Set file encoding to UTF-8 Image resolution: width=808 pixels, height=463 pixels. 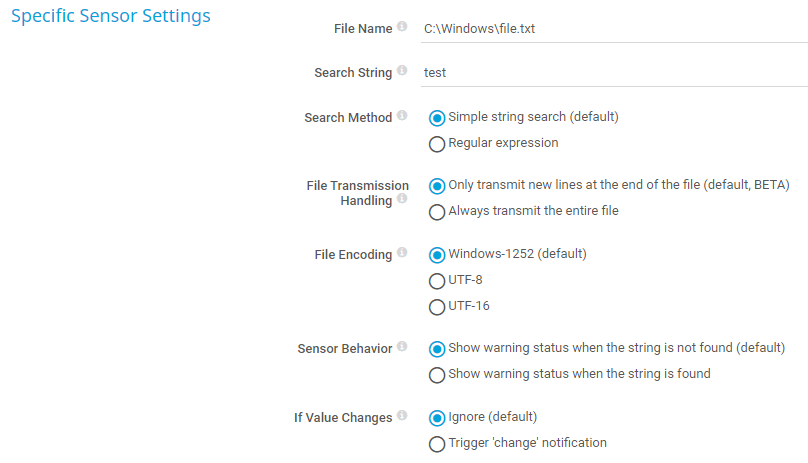tap(437, 281)
